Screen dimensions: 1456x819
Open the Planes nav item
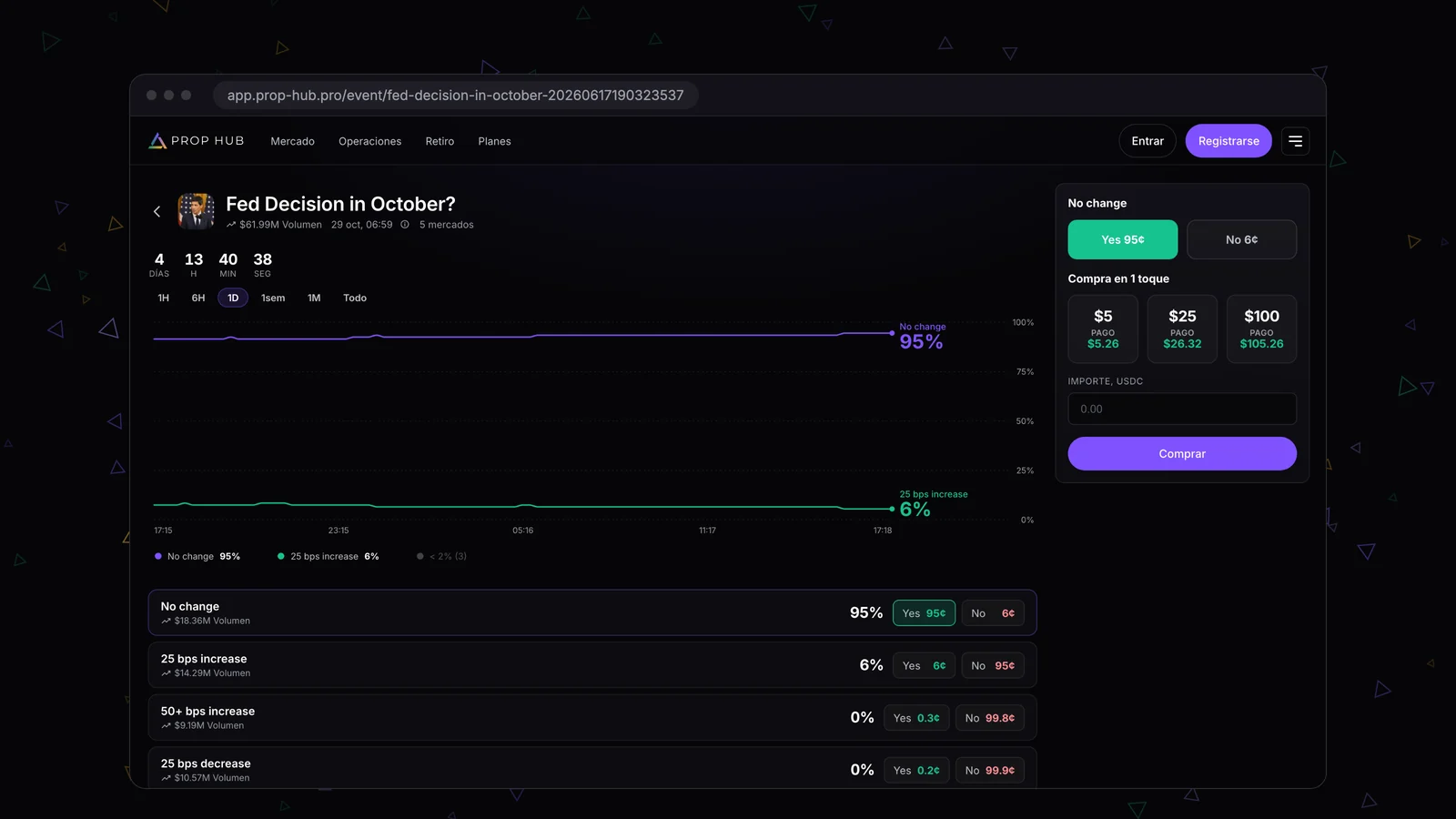tap(494, 141)
